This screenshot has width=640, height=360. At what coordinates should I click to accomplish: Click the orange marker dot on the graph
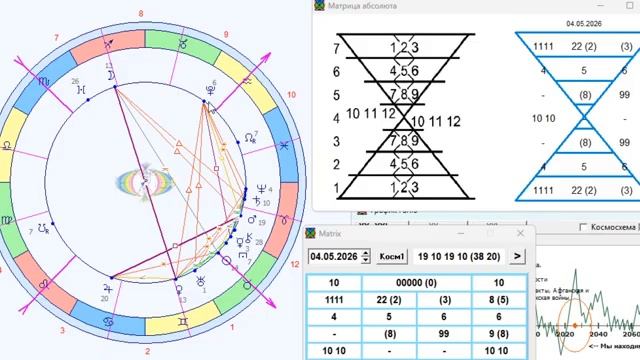(x=575, y=325)
